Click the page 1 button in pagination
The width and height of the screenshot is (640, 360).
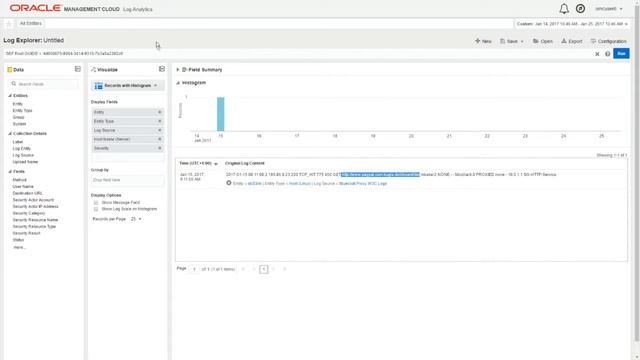(x=264, y=269)
